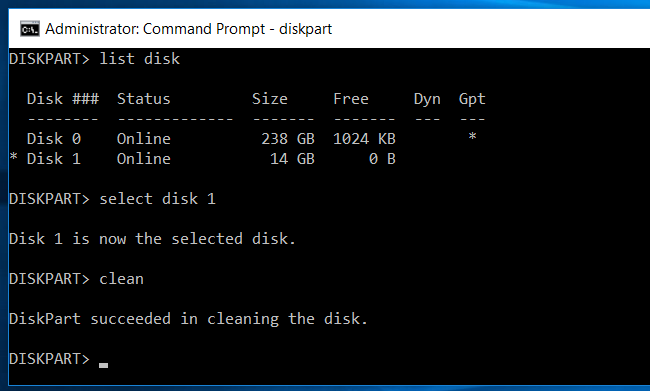Click the 'Size' column header

click(270, 99)
